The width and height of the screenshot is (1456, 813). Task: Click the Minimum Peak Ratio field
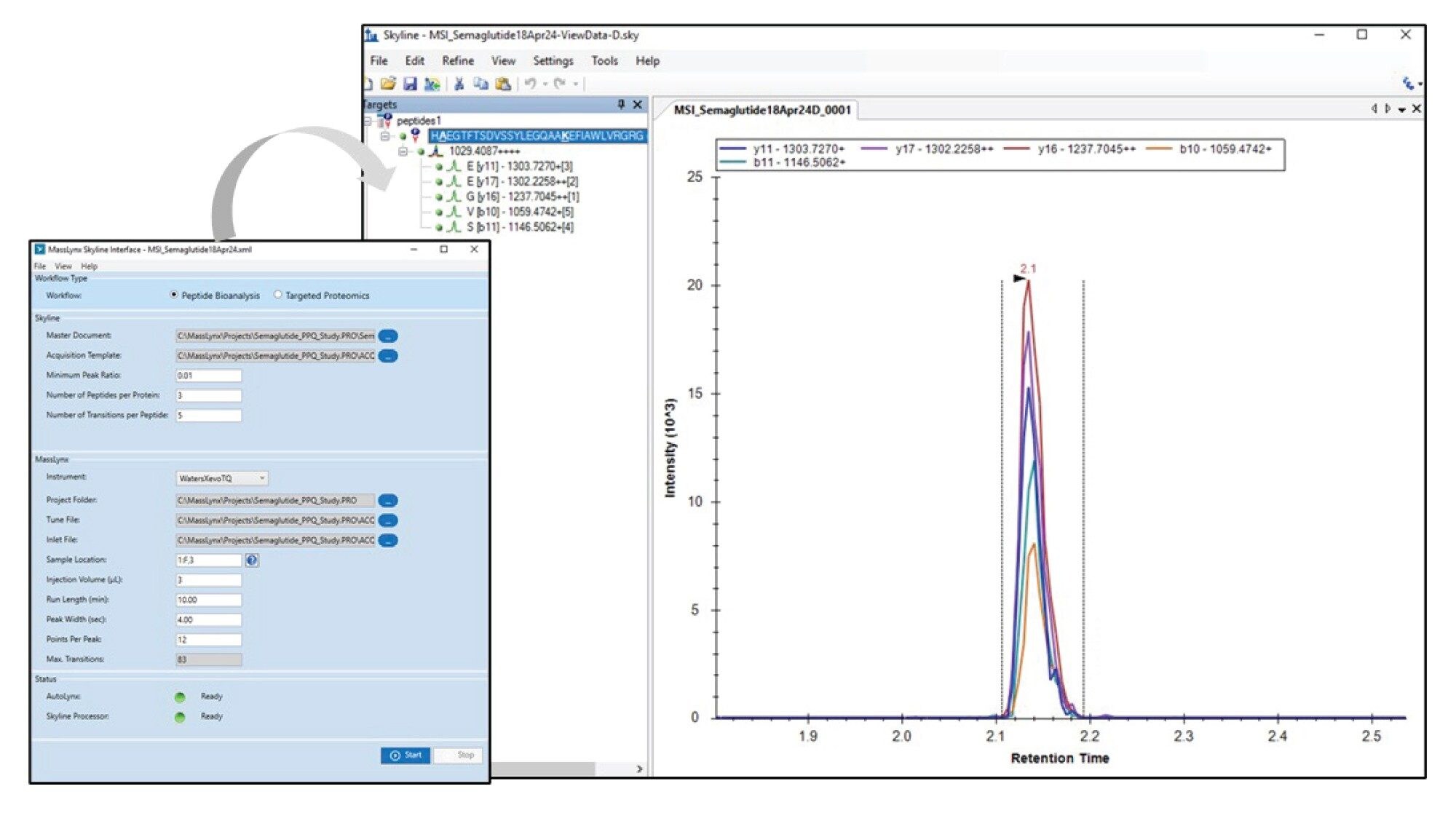tap(209, 376)
